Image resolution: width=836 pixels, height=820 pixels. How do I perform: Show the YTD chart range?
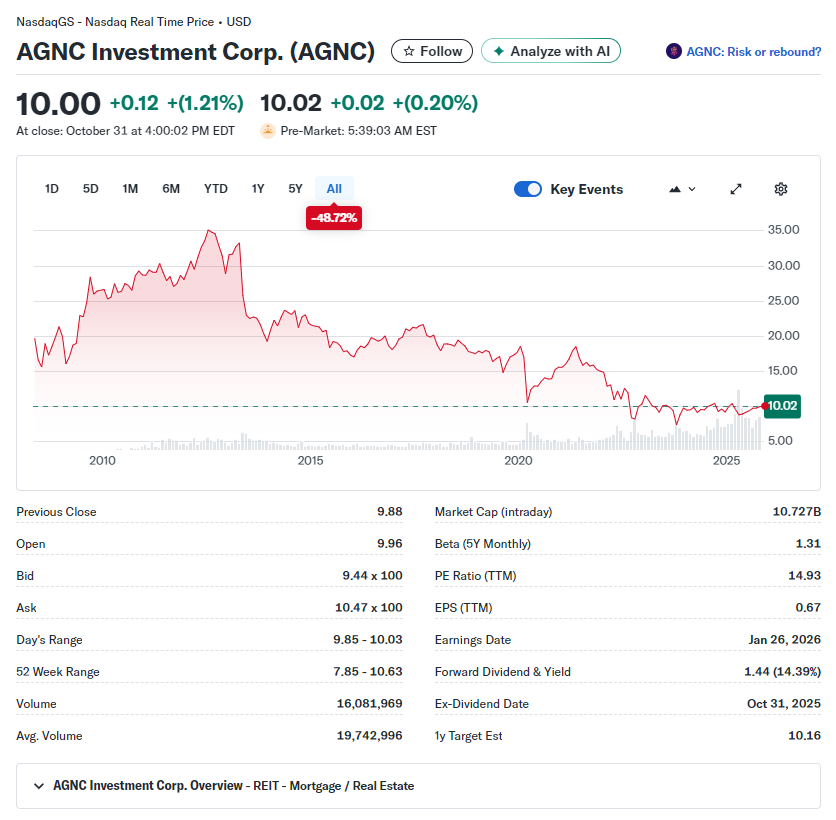click(x=216, y=189)
